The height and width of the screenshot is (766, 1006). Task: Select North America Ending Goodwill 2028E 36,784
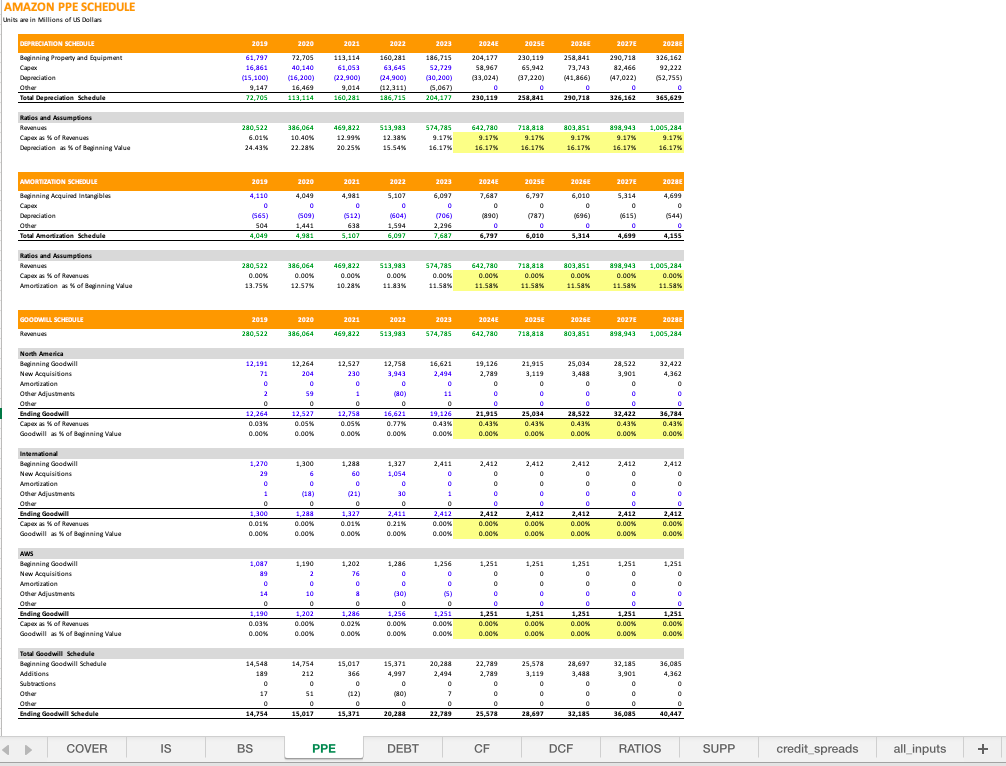pyautogui.click(x=670, y=414)
